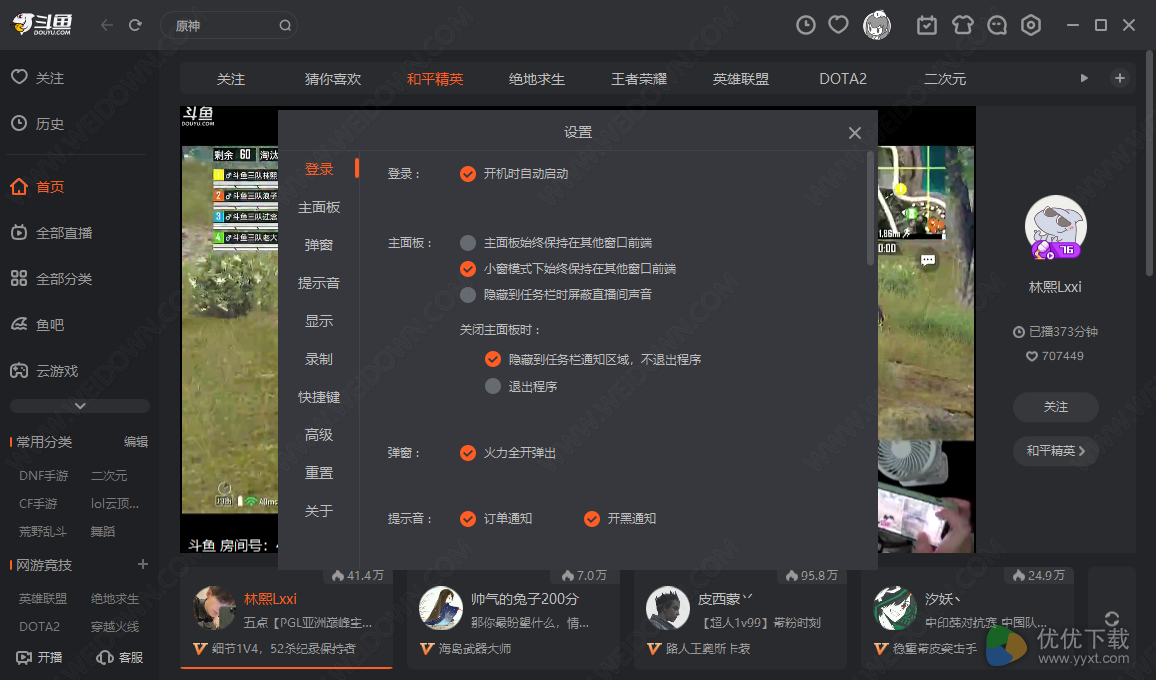Image resolution: width=1156 pixels, height=680 pixels.
Task: Toggle 火力全开弹出 checkbox
Action: (x=467, y=452)
